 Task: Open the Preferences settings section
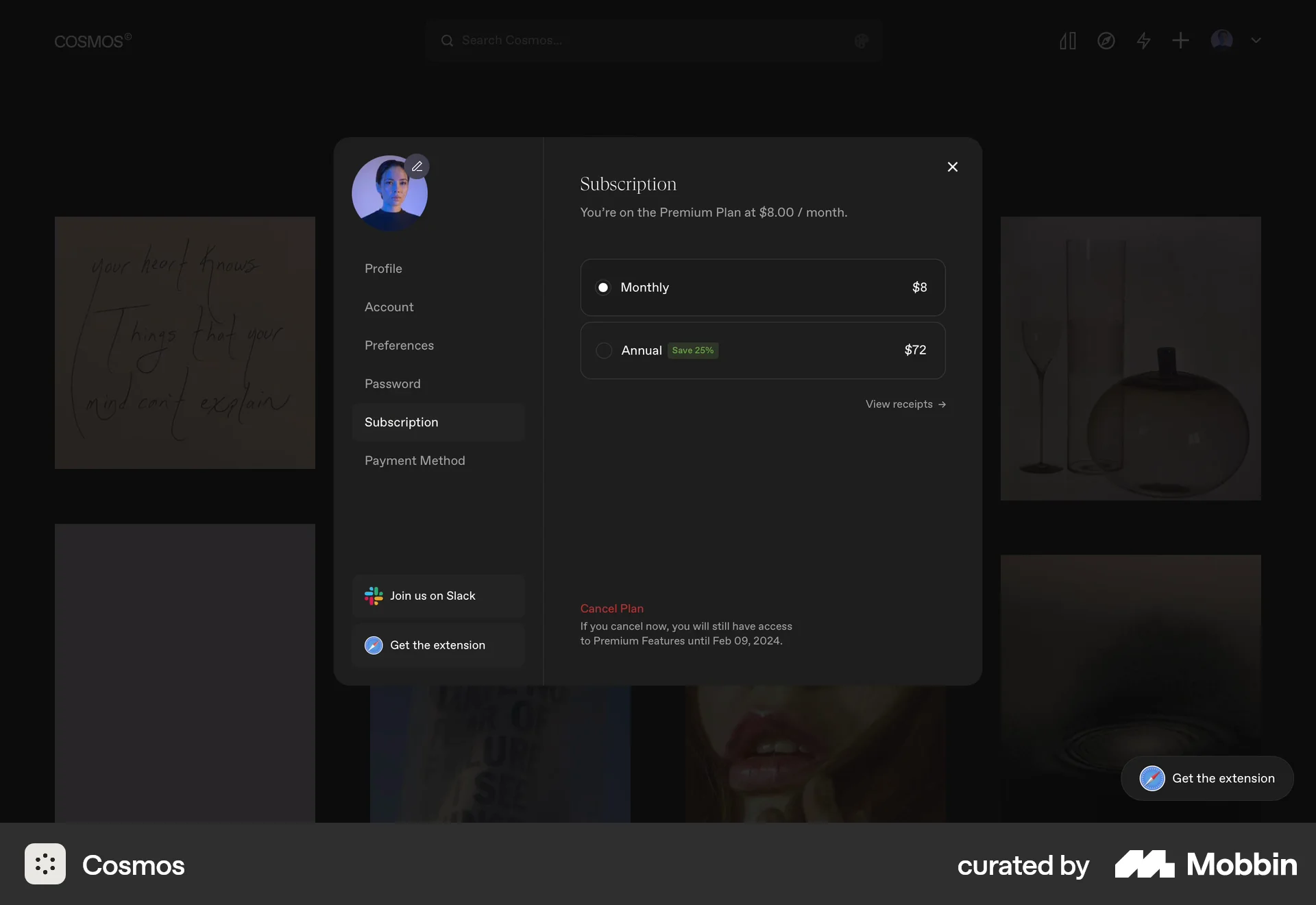(x=400, y=346)
